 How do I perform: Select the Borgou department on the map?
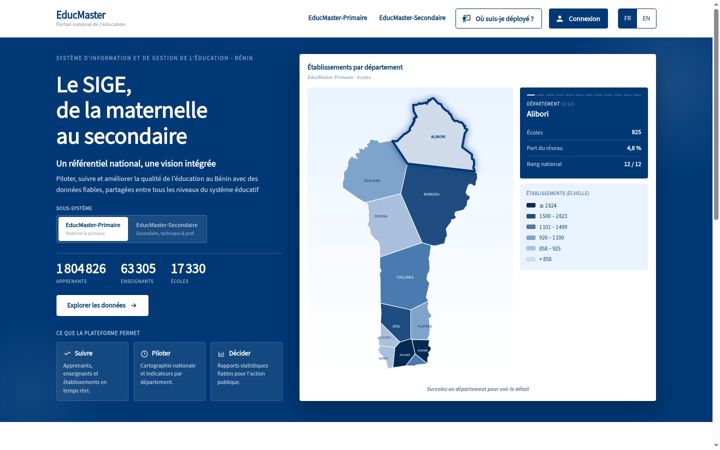(434, 201)
